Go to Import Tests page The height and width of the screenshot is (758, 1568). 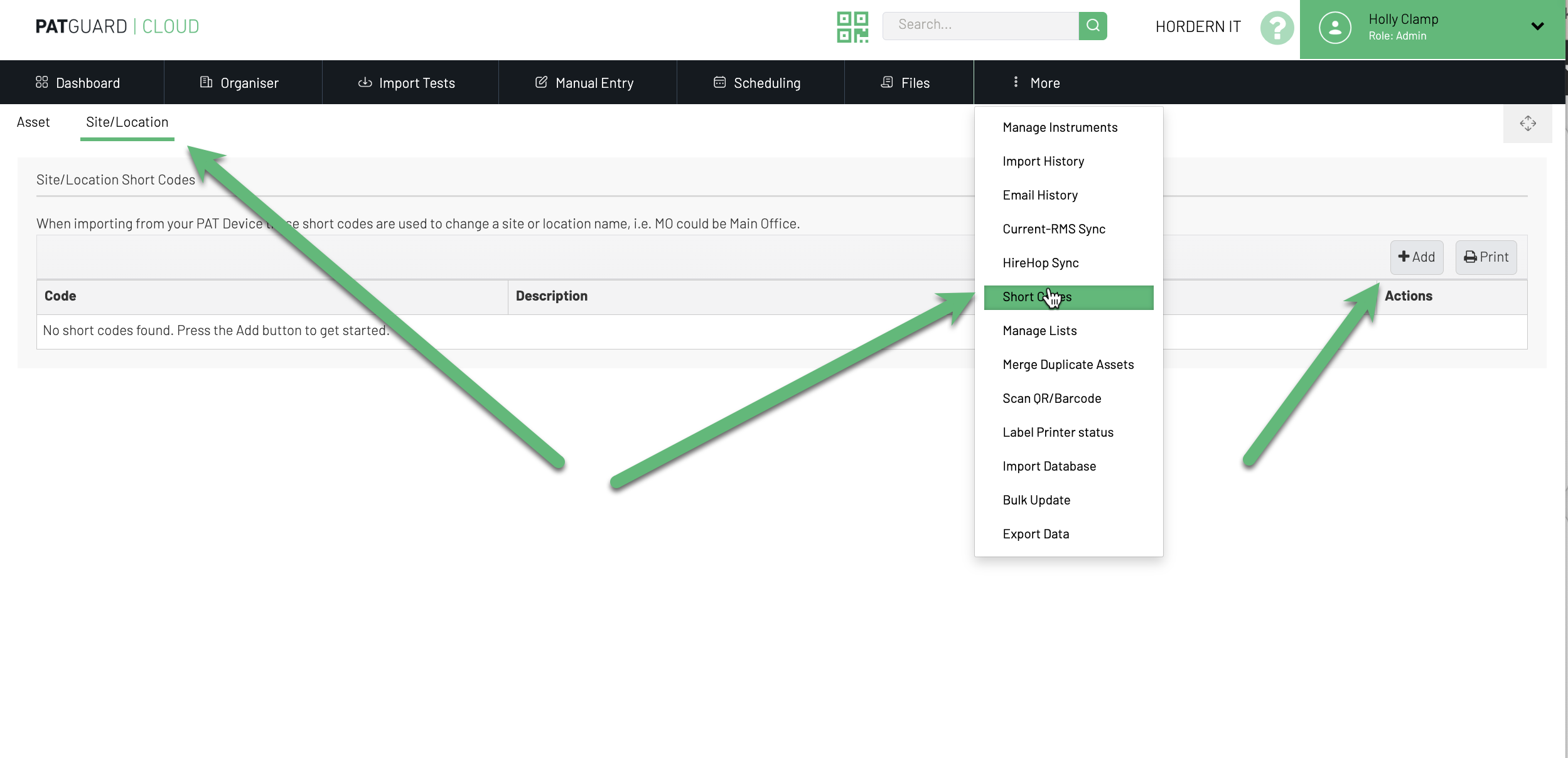(x=407, y=83)
